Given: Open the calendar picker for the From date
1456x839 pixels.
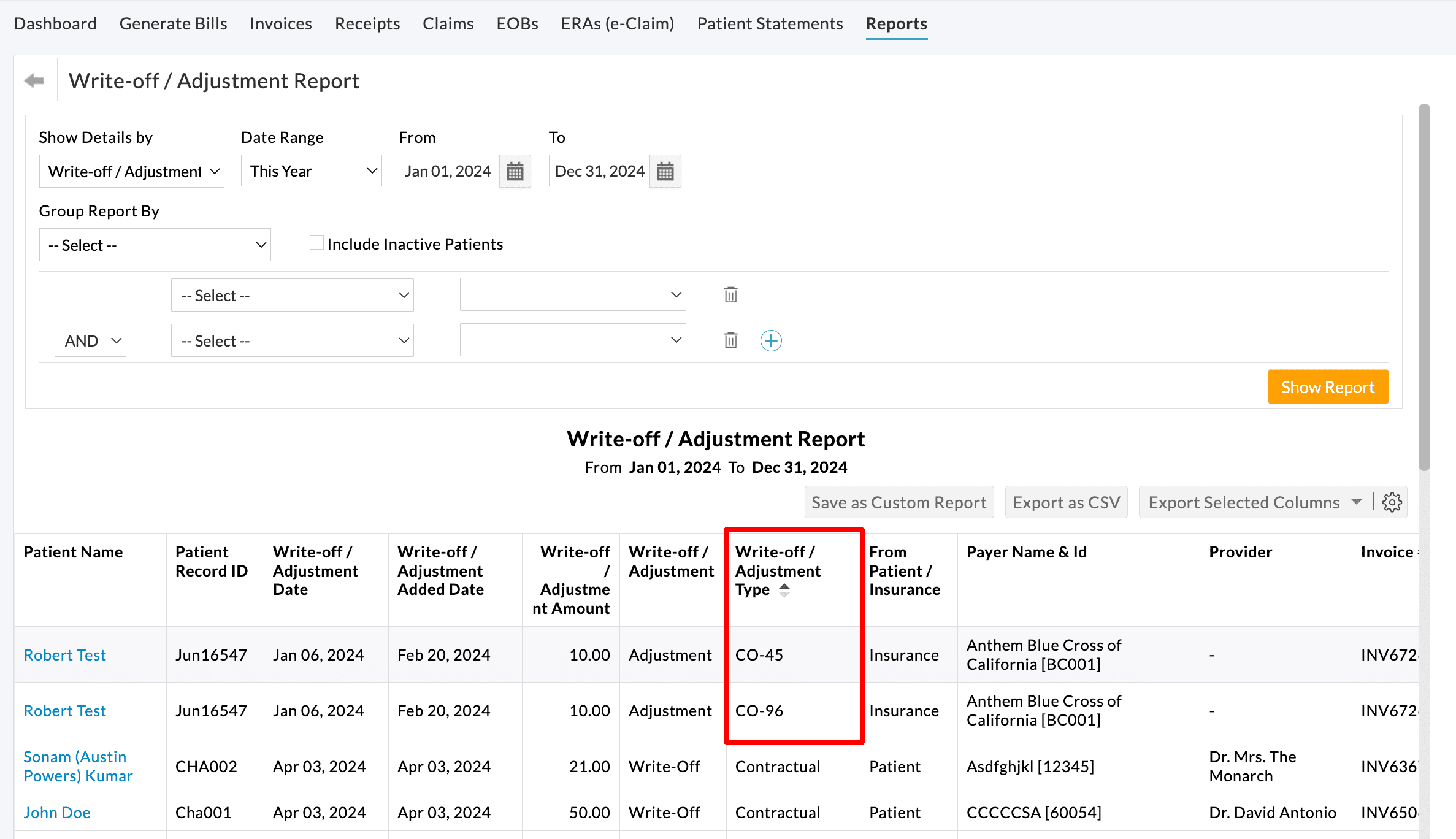Looking at the screenshot, I should [x=515, y=170].
